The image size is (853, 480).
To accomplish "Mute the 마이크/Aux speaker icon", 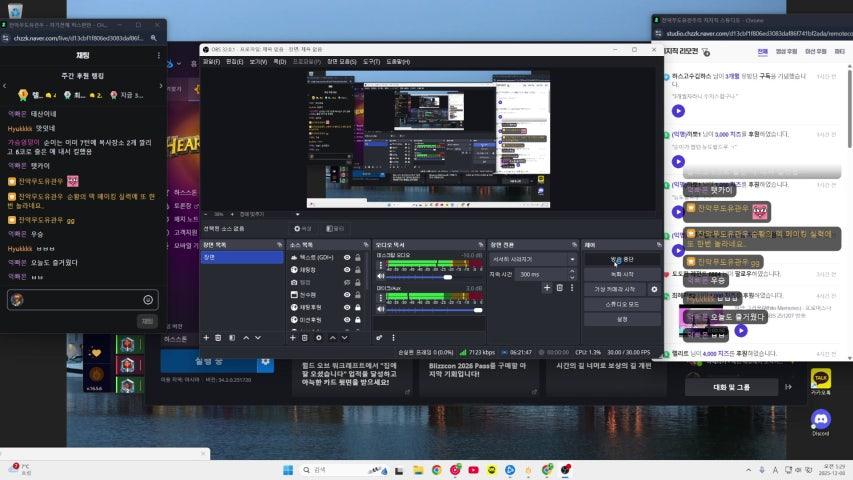I will tap(382, 310).
